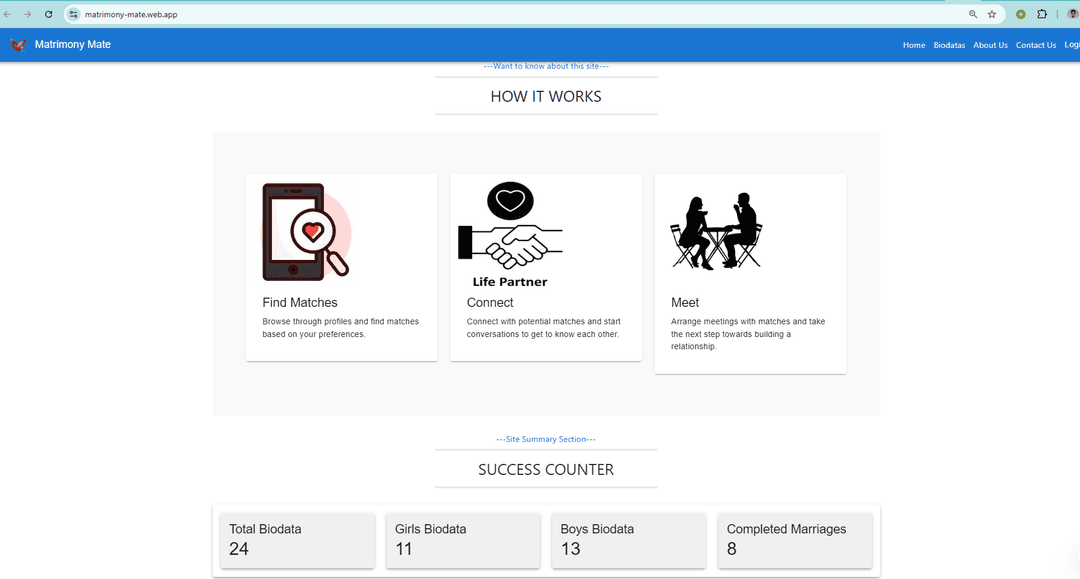Click 'Browse through profiles' description text
The height and width of the screenshot is (579, 1080).
pyautogui.click(x=340, y=328)
